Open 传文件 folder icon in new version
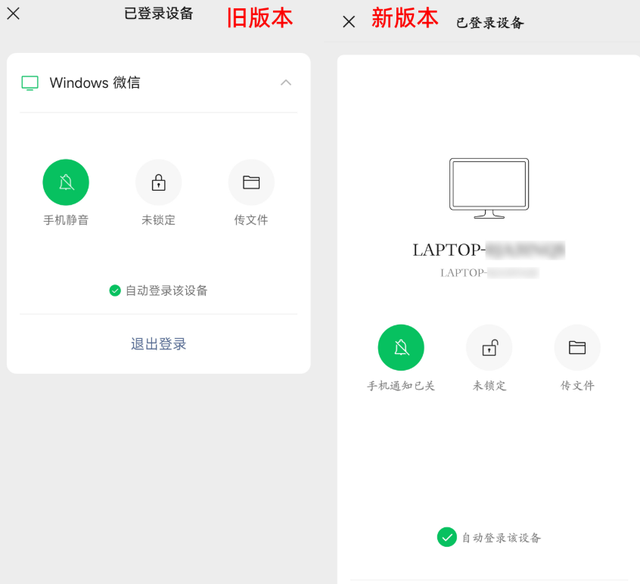 [x=577, y=347]
